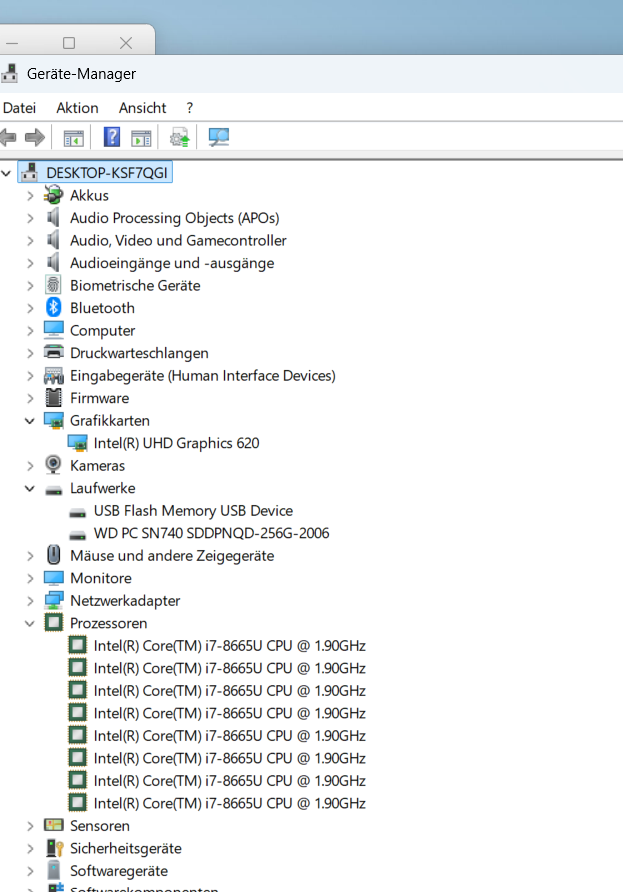Expand the Akkus category
The width and height of the screenshot is (623, 892).
pyautogui.click(x=30, y=196)
